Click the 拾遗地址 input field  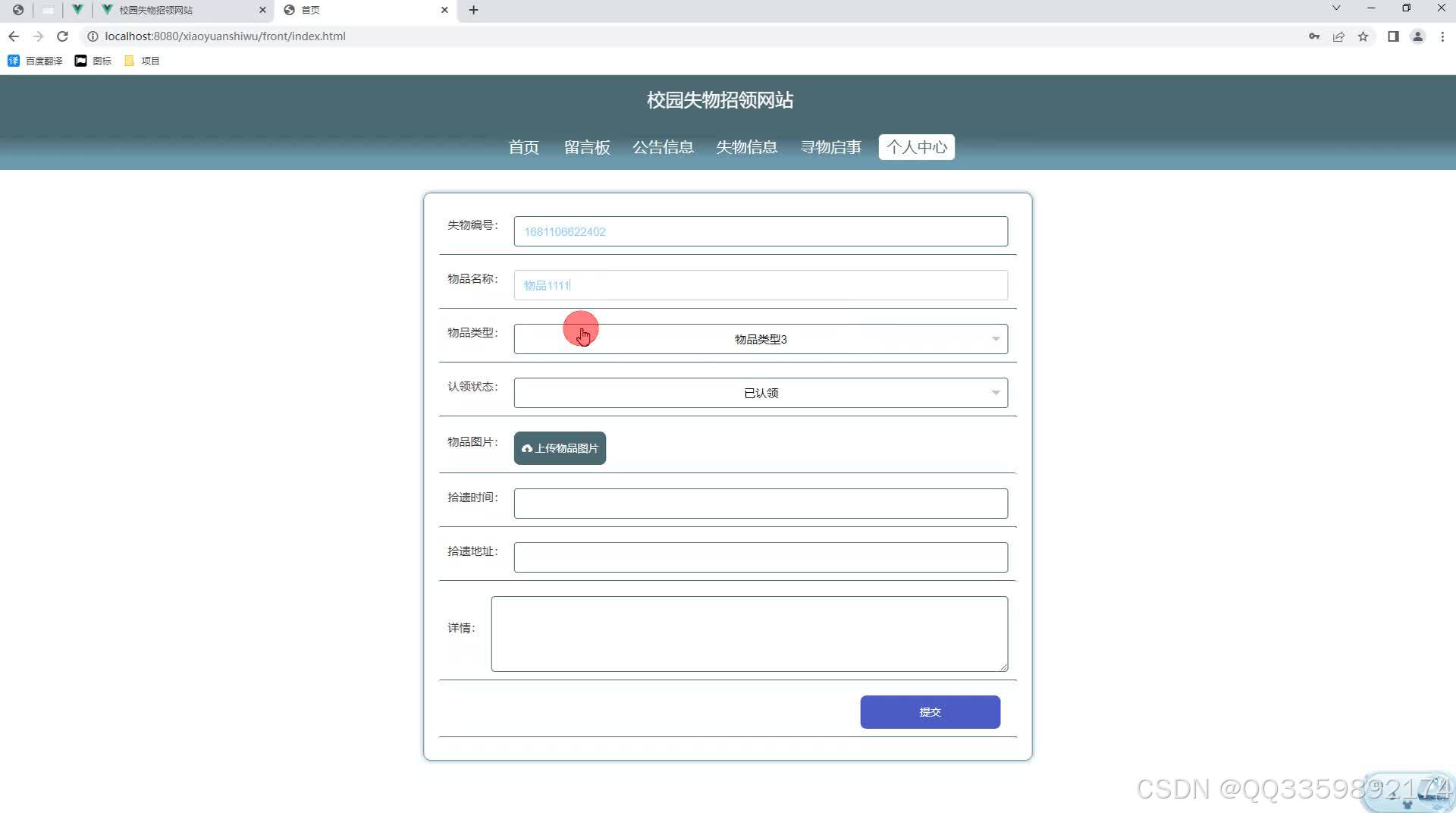pos(761,557)
